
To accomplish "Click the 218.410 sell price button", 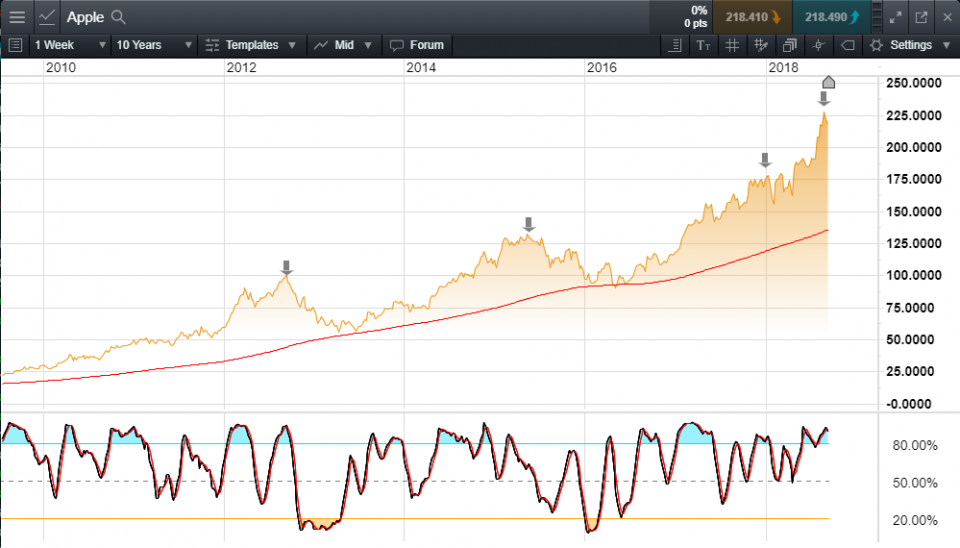I will point(752,17).
